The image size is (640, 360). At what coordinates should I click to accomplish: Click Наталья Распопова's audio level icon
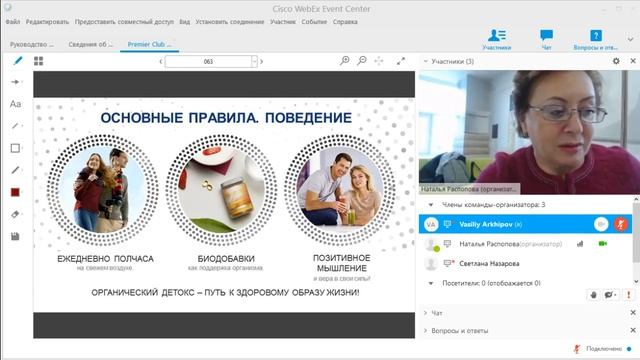580,244
